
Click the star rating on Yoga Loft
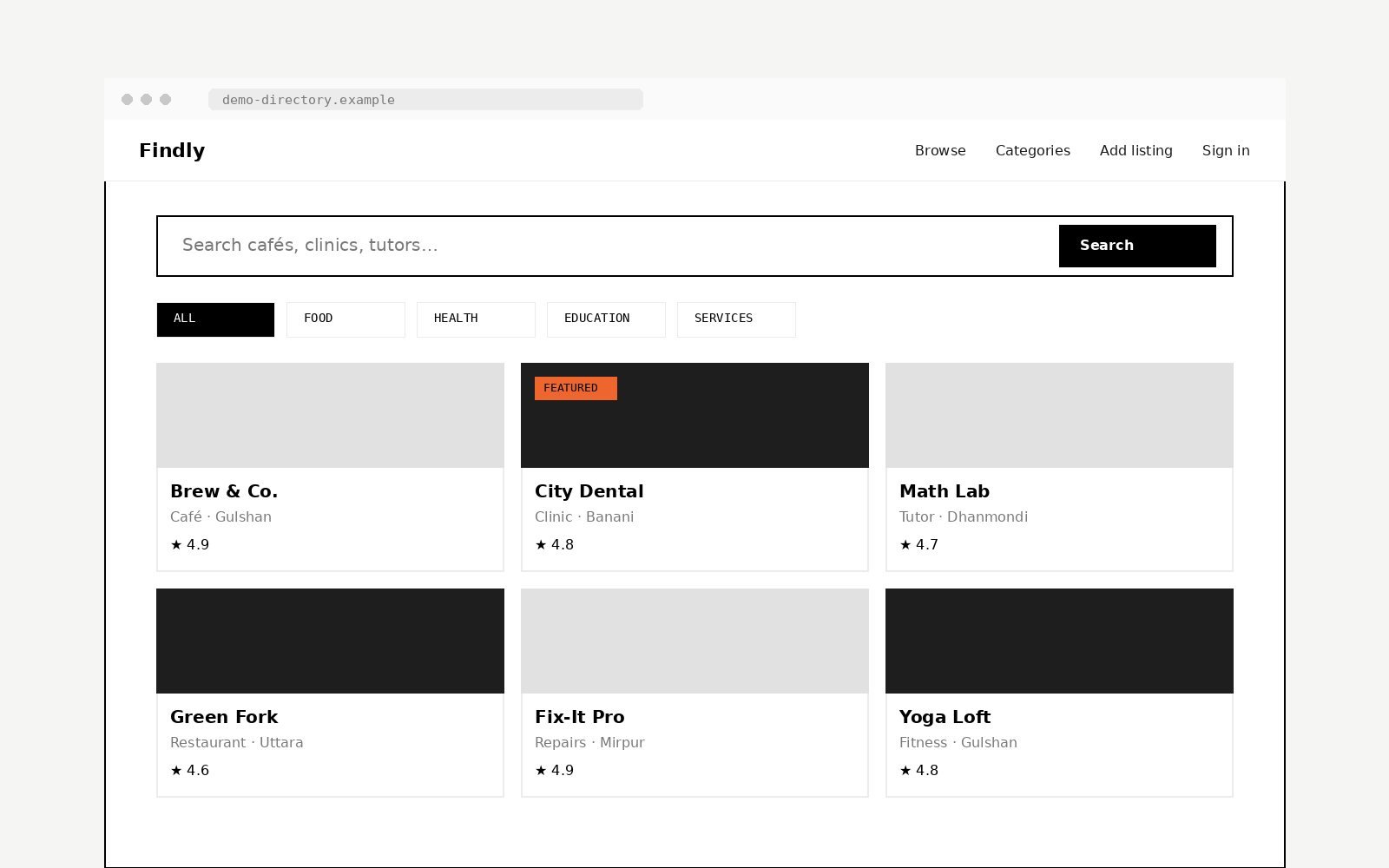pyautogui.click(x=919, y=770)
